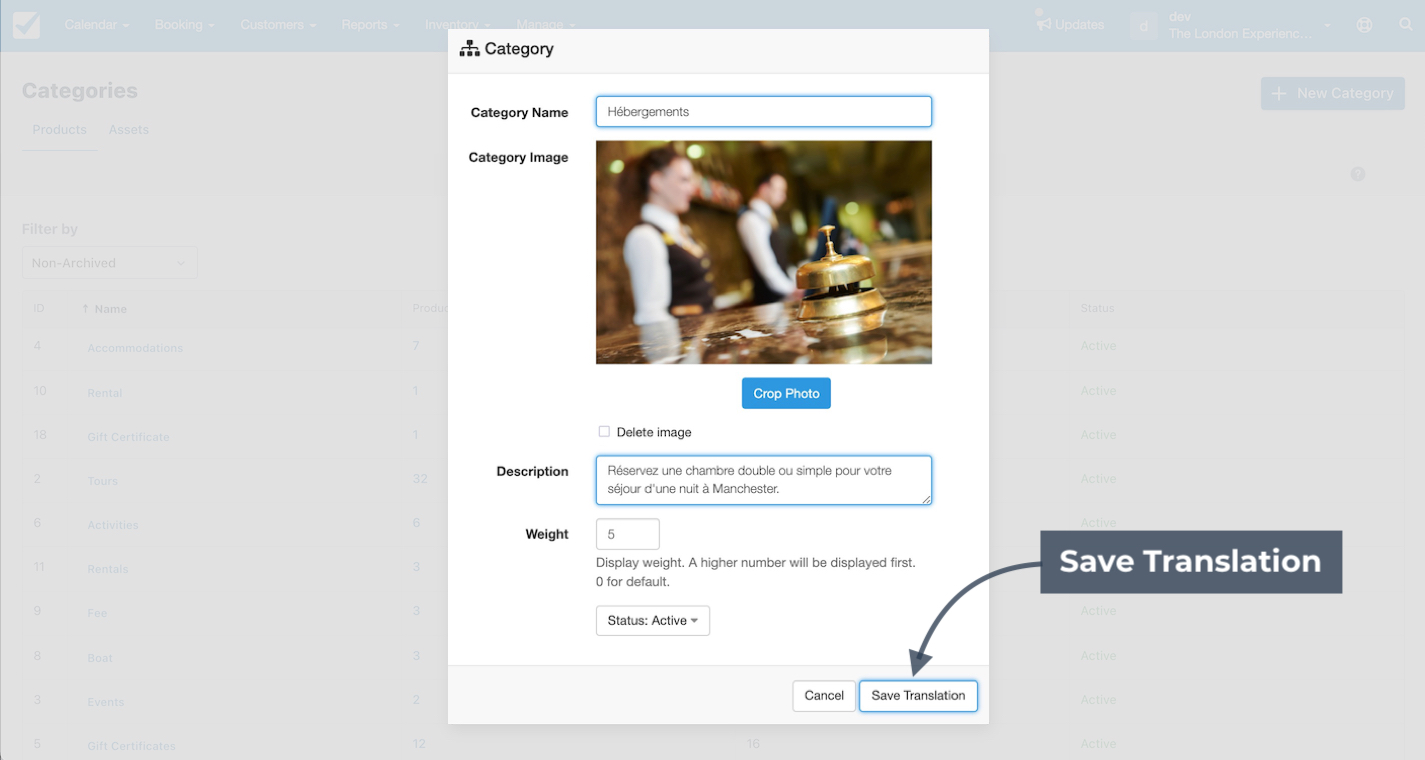The image size is (1425, 760).
Task: Open the Rentals category link
Action: click(108, 569)
